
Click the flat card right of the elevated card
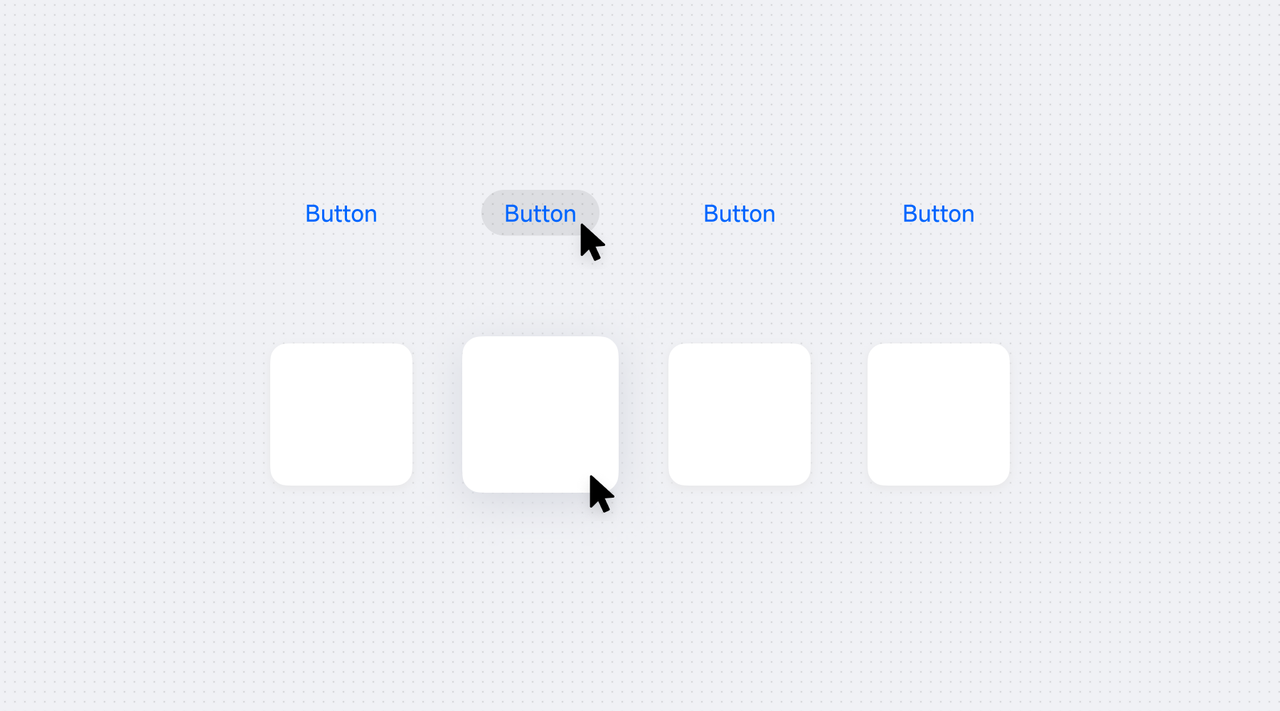tap(739, 415)
